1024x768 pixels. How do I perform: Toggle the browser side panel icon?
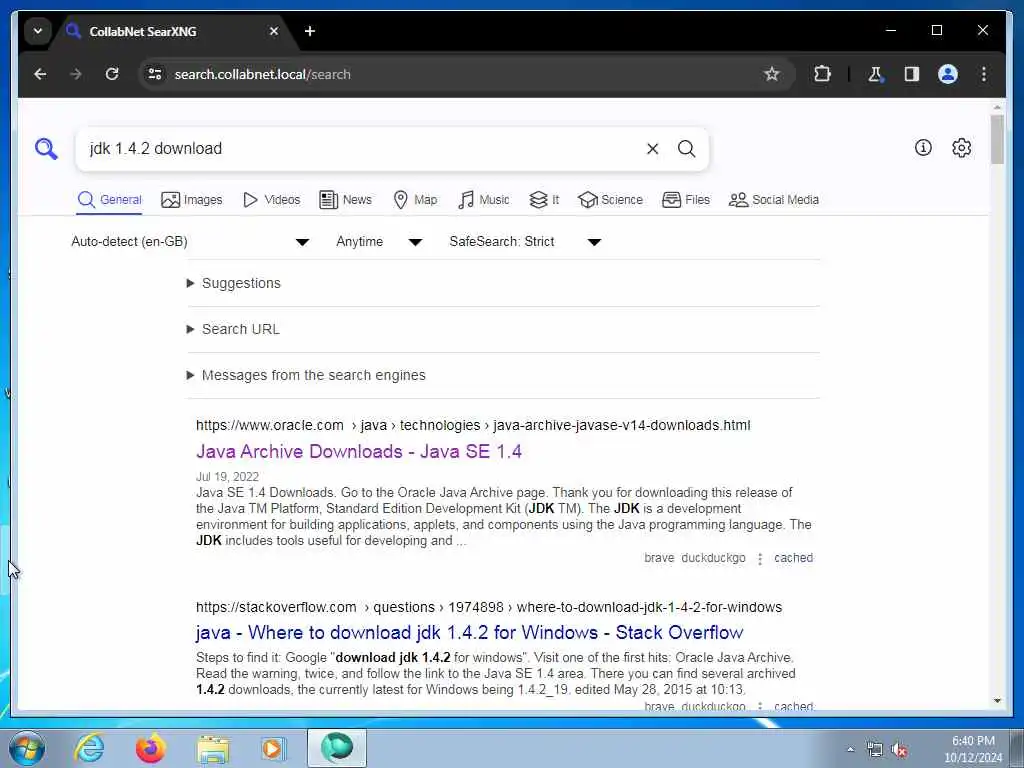tap(912, 74)
